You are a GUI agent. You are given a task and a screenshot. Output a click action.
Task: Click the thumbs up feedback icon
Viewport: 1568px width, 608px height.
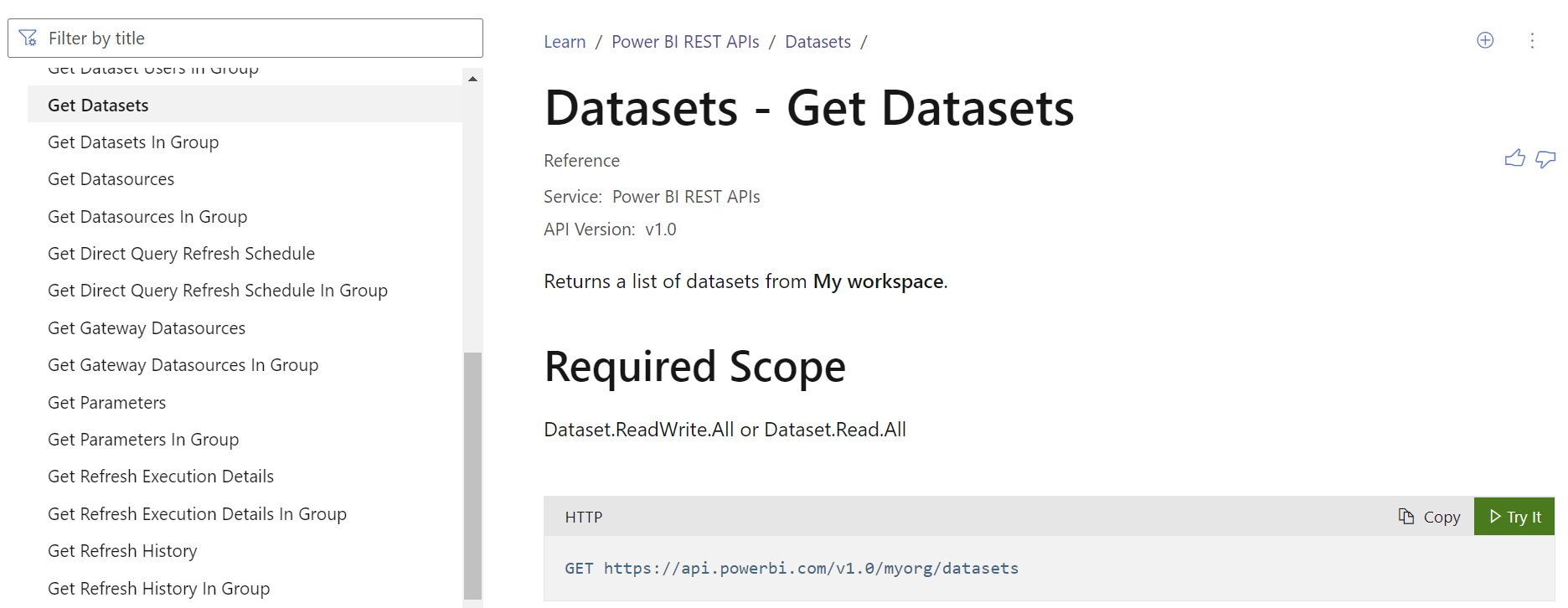pos(1514,158)
